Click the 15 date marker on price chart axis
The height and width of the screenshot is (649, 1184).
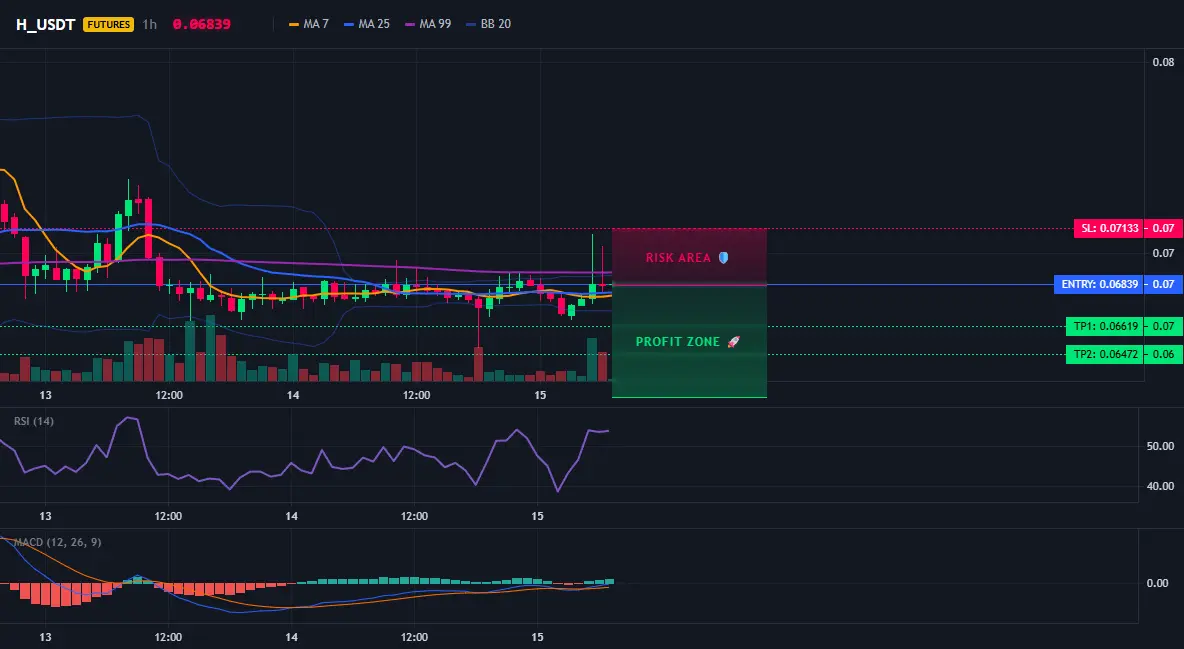540,395
